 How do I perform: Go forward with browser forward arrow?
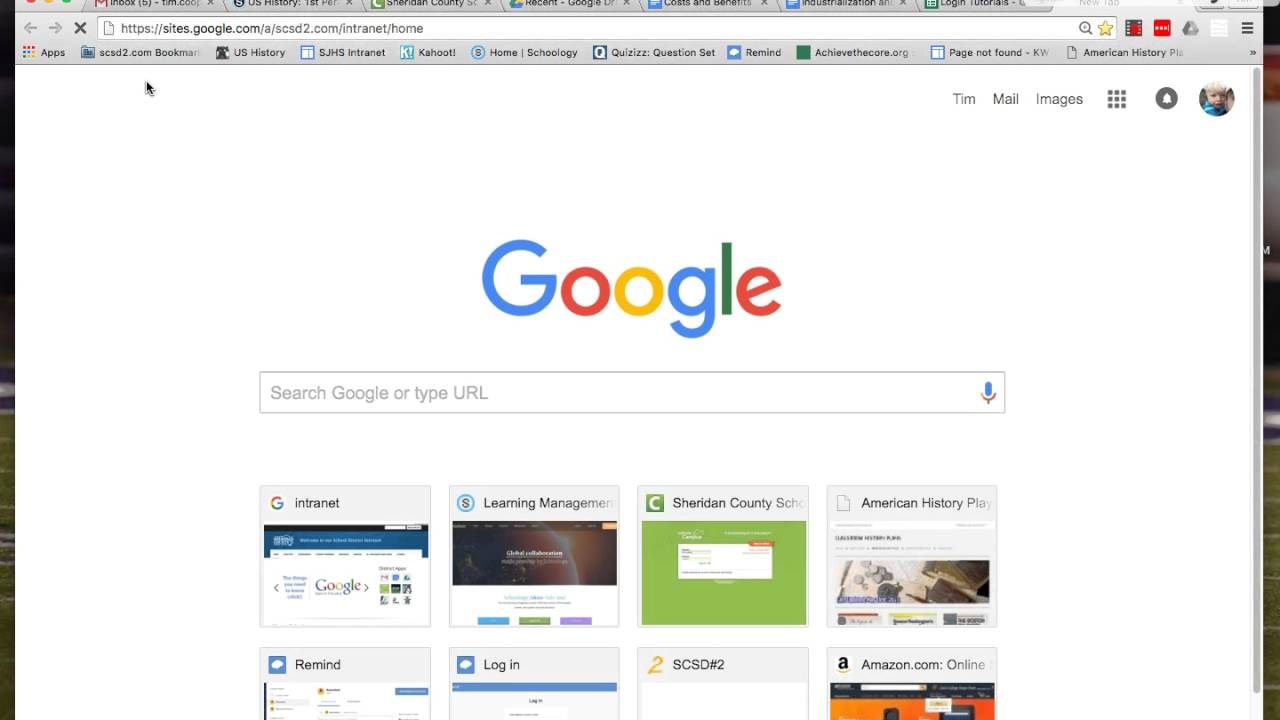click(55, 28)
